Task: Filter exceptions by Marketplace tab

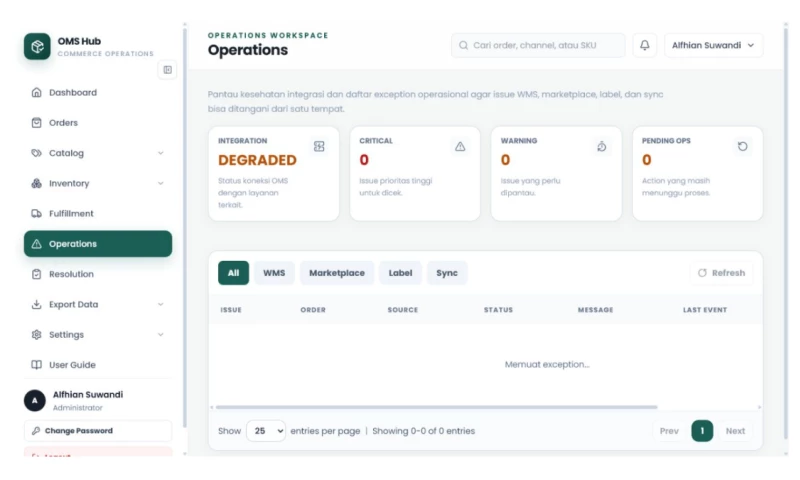Action: (x=337, y=273)
